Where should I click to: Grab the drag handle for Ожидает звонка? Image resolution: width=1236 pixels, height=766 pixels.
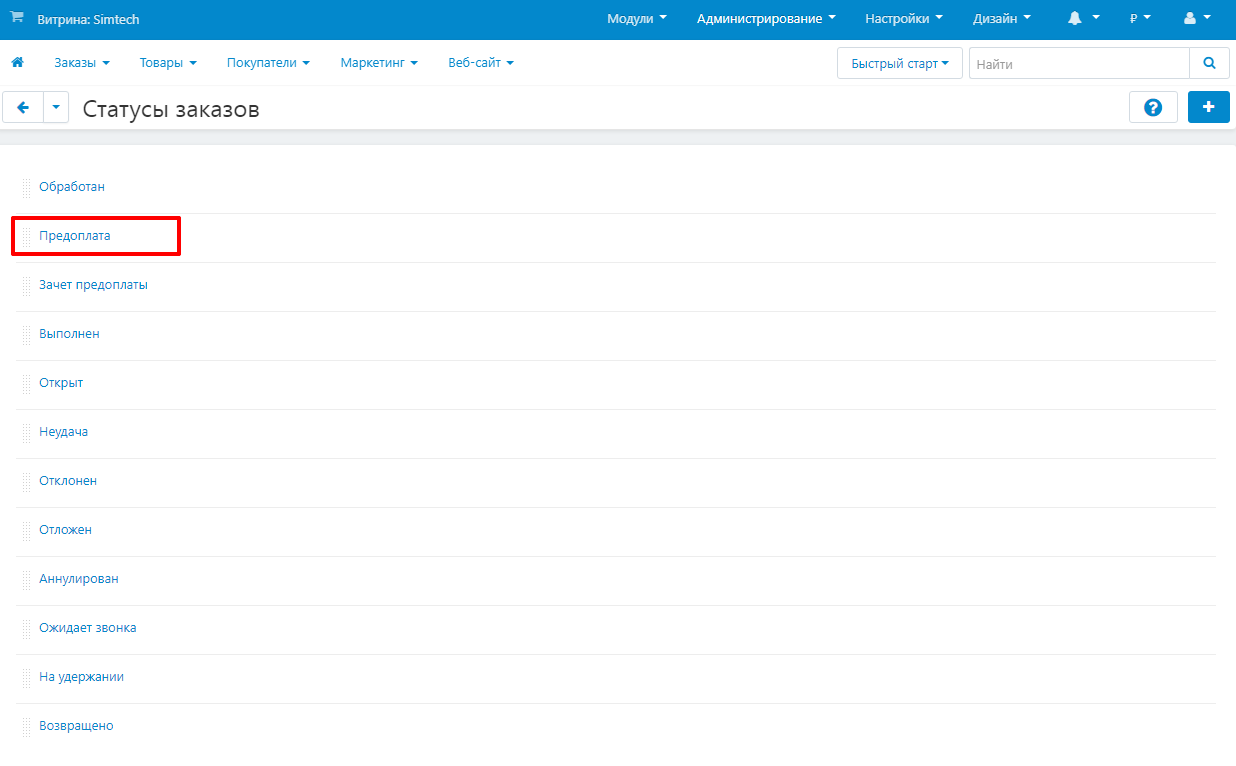27,629
